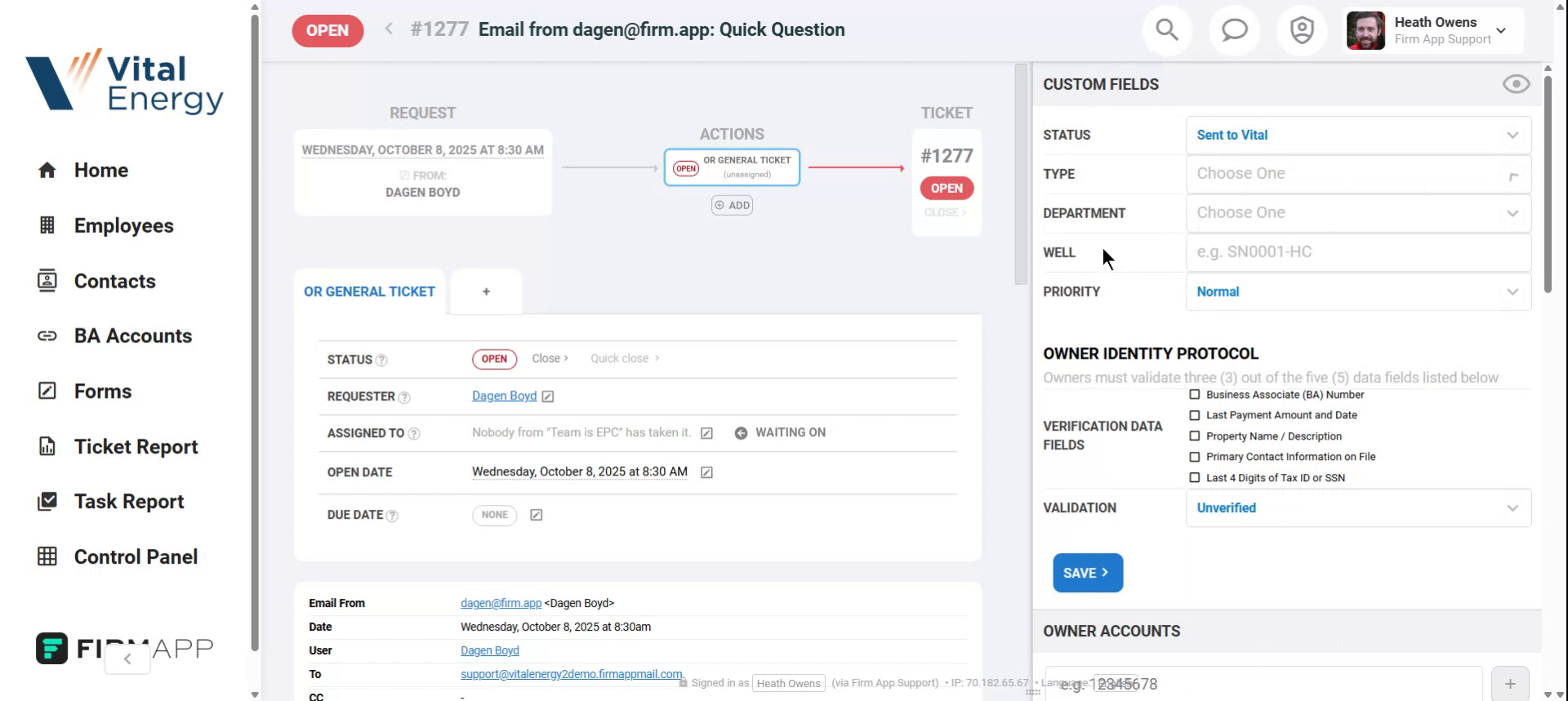Click the shield user icon
Viewport: 1568px width, 701px height.
1301,30
